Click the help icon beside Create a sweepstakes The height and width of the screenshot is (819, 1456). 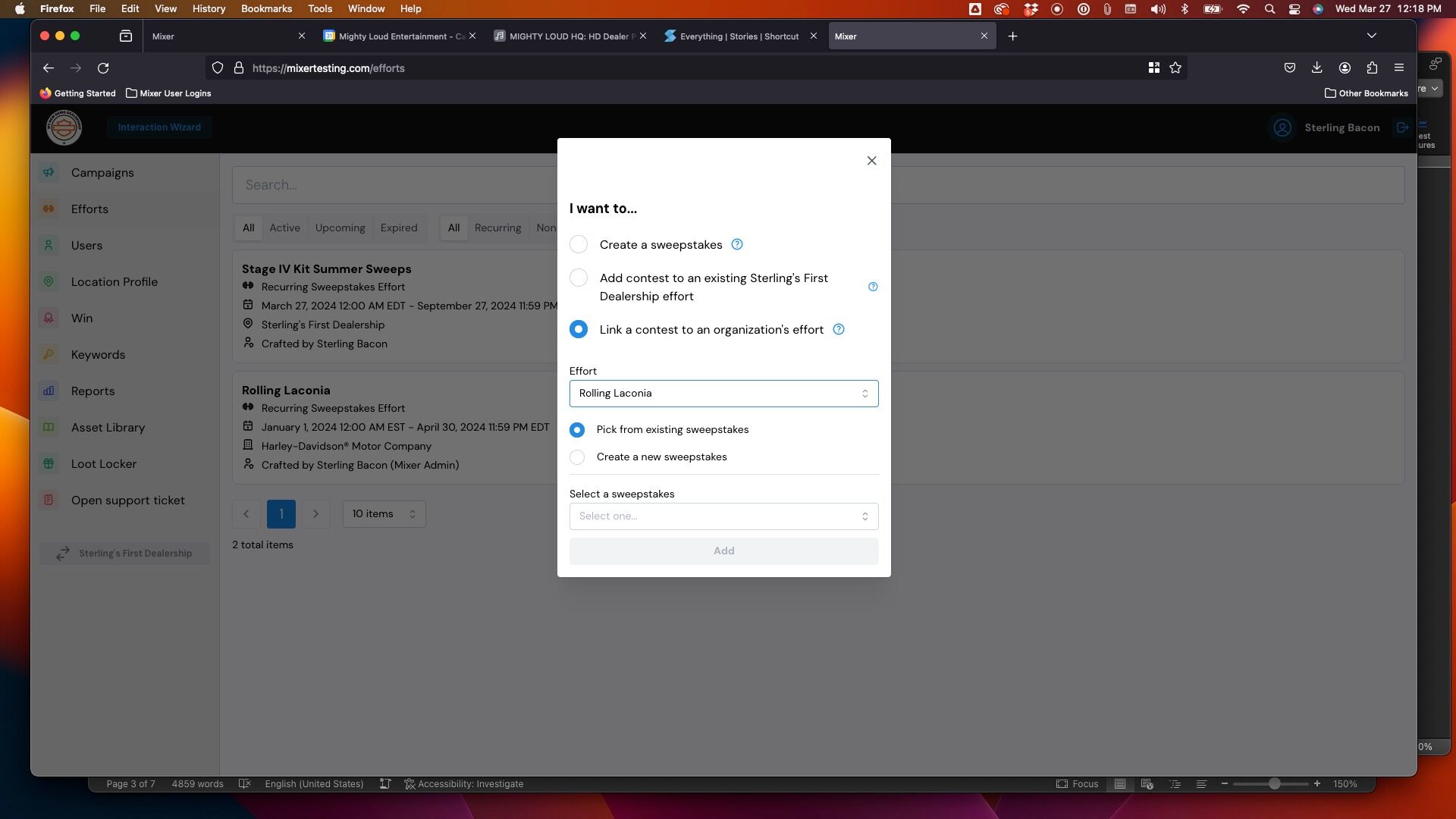pyautogui.click(x=736, y=244)
